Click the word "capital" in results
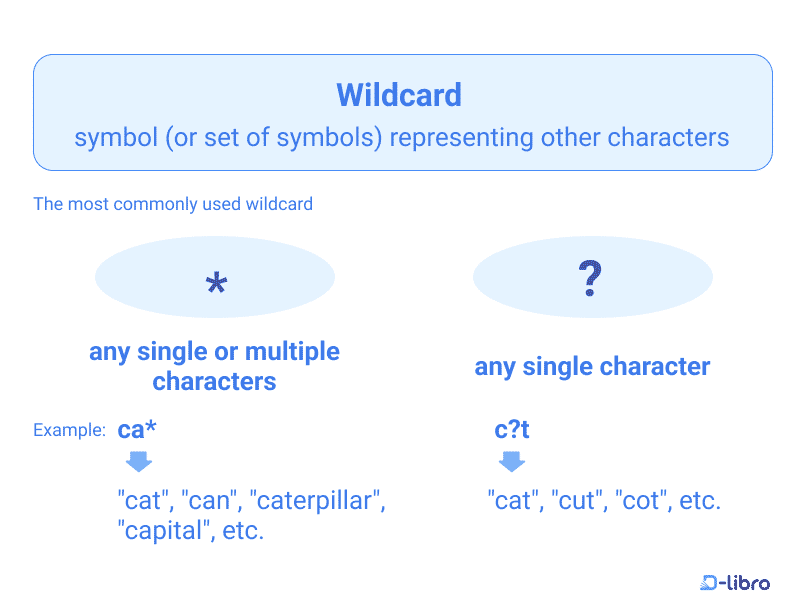This screenshot has width=800, height=600. pyautogui.click(x=164, y=531)
